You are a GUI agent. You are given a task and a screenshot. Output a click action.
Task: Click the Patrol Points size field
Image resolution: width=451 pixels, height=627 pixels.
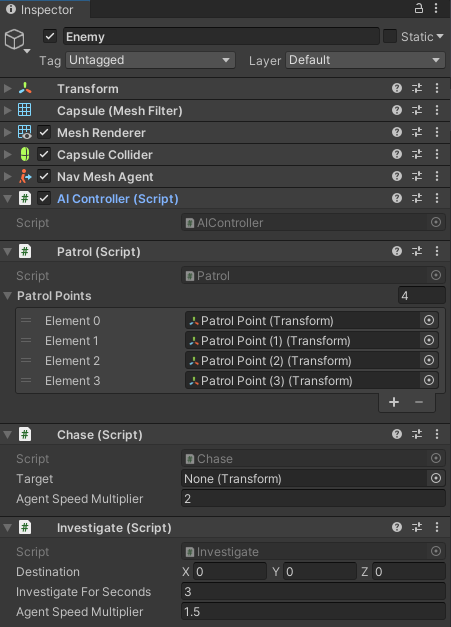421,296
